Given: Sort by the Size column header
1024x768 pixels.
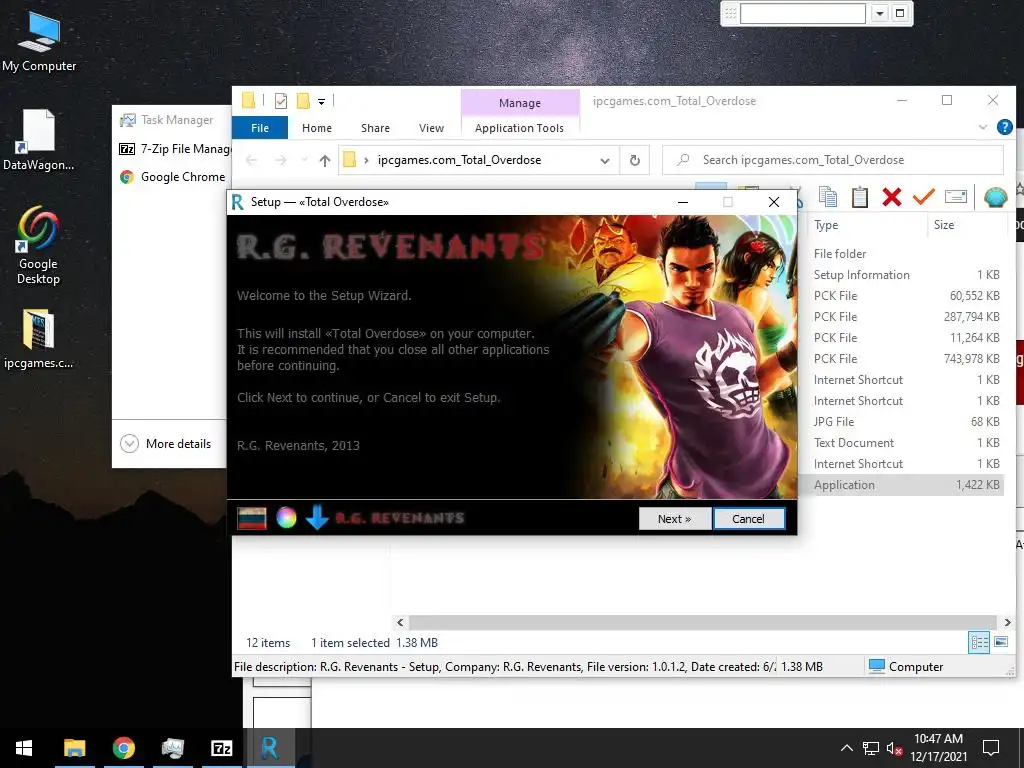Looking at the screenshot, I should tap(944, 225).
